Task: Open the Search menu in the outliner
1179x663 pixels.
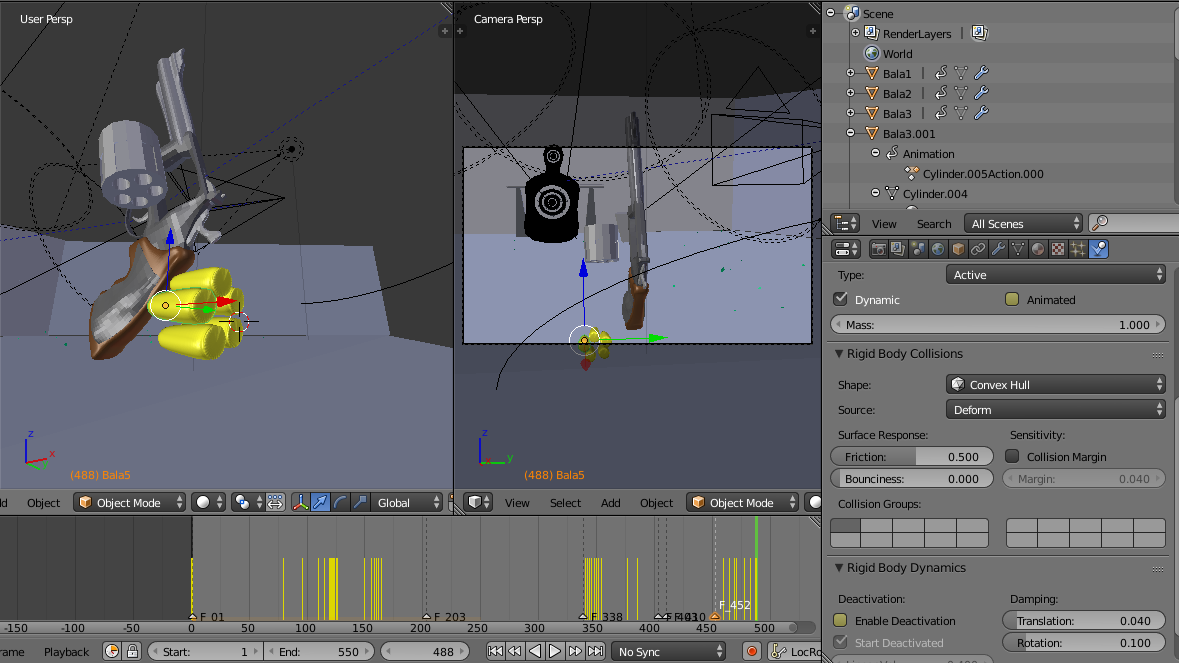Action: 934,223
